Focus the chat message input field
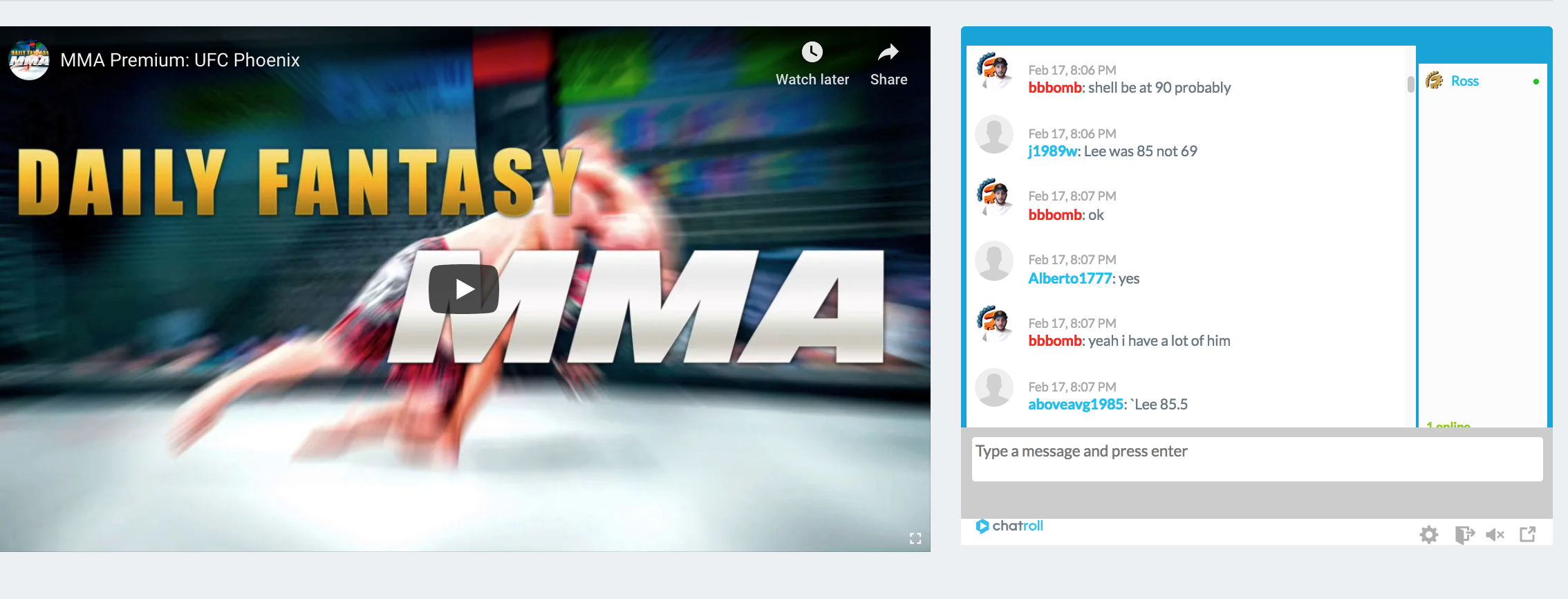The height and width of the screenshot is (599, 1568). pos(1257,459)
